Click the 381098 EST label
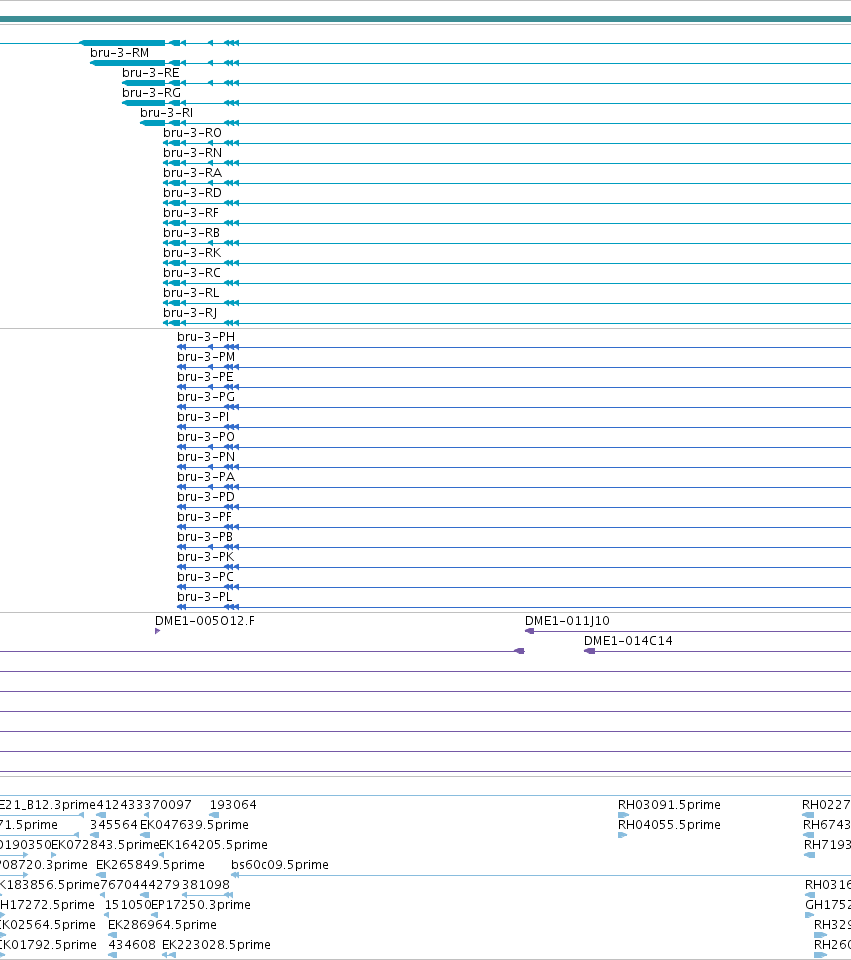Image resolution: width=851 pixels, height=960 pixels. [x=206, y=885]
